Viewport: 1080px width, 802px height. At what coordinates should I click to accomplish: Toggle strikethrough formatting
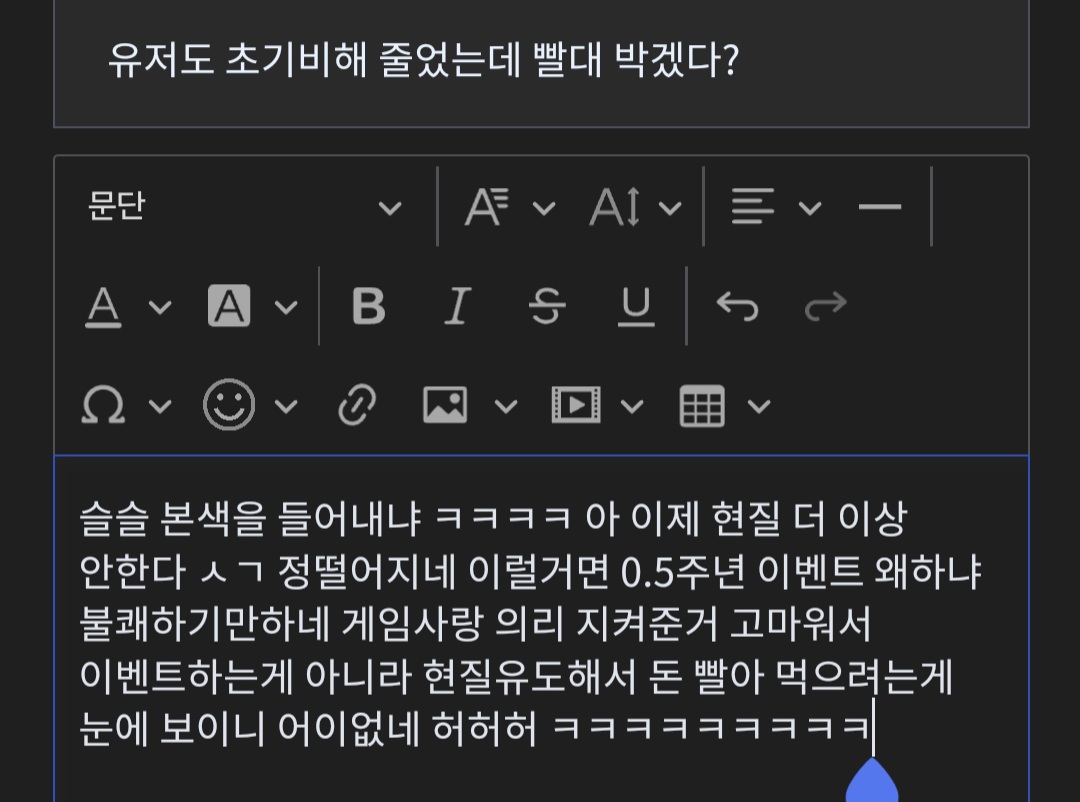click(x=547, y=305)
